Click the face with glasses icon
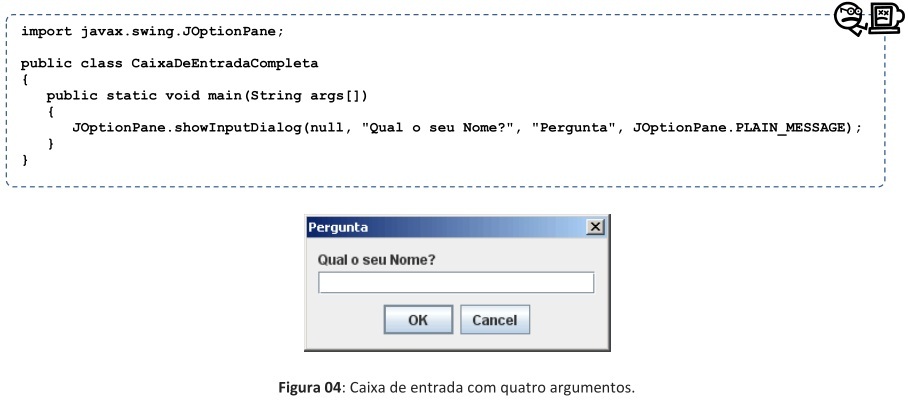 [850, 19]
